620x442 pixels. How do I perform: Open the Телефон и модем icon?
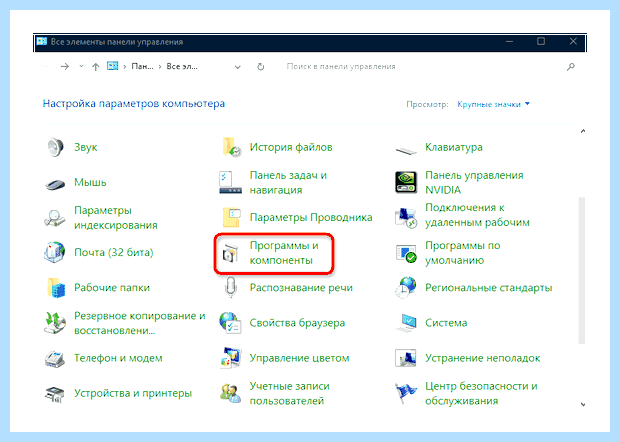(55, 358)
